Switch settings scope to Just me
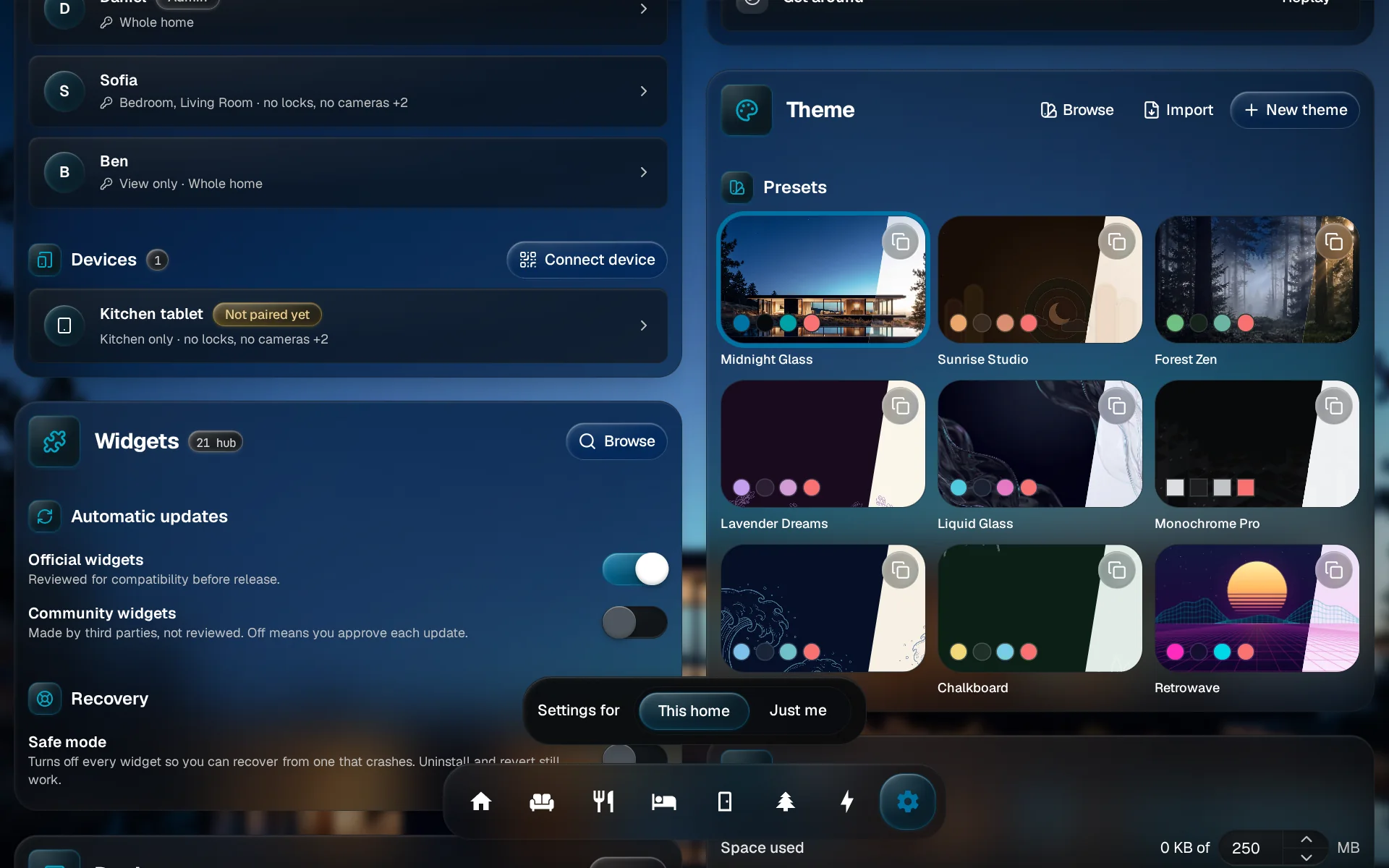The image size is (1389, 868). click(798, 711)
